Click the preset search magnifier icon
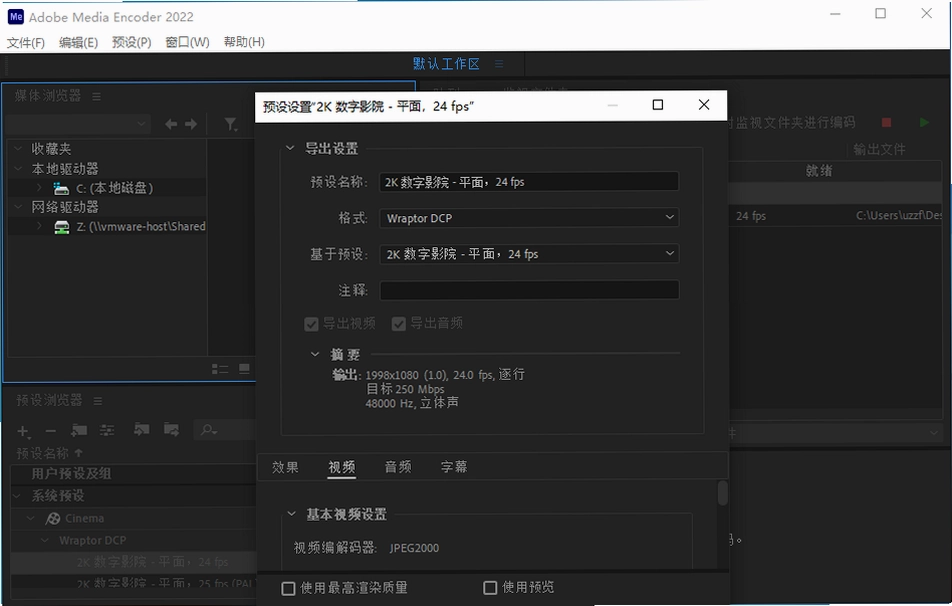 click(208, 430)
